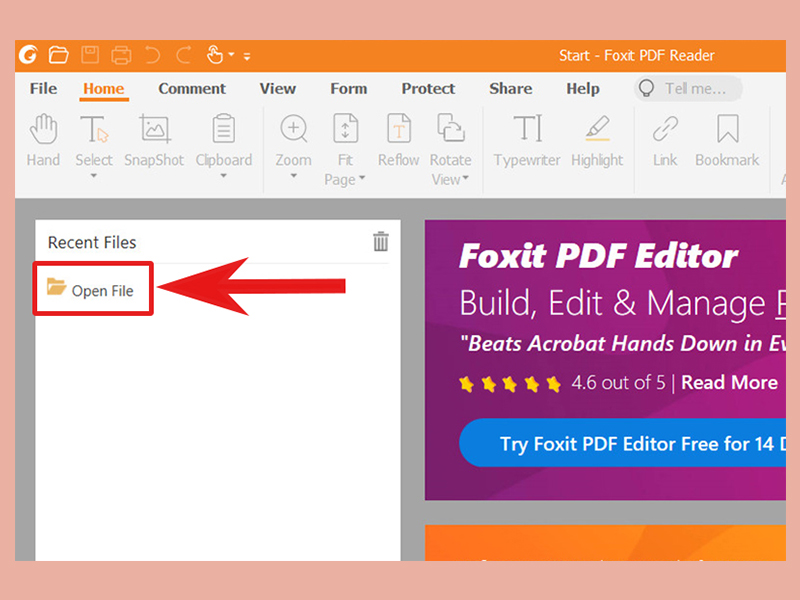This screenshot has width=800, height=600.
Task: Click the Zoom magnifier tool
Action: 294,129
